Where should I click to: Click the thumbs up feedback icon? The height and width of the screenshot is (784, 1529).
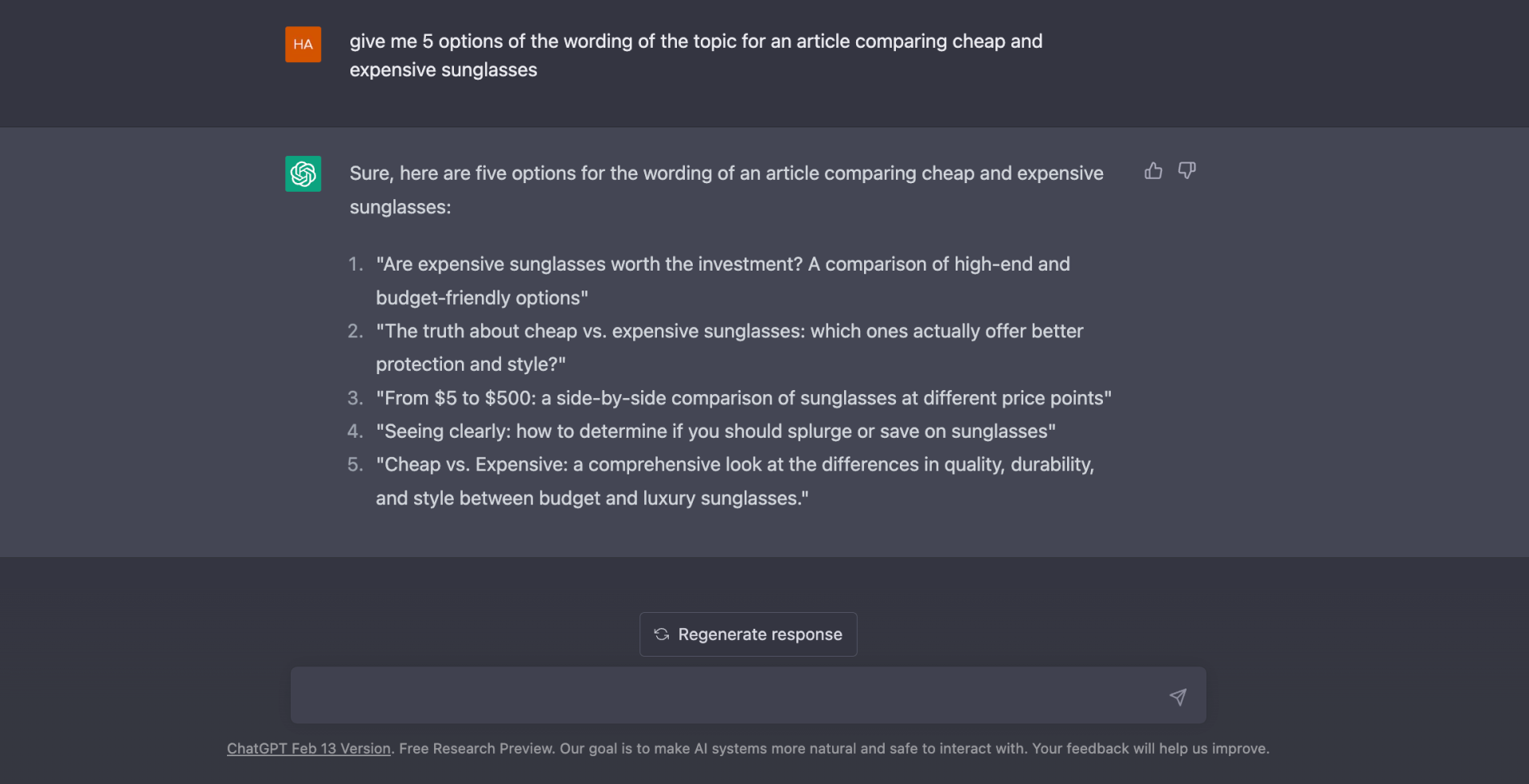1153,171
